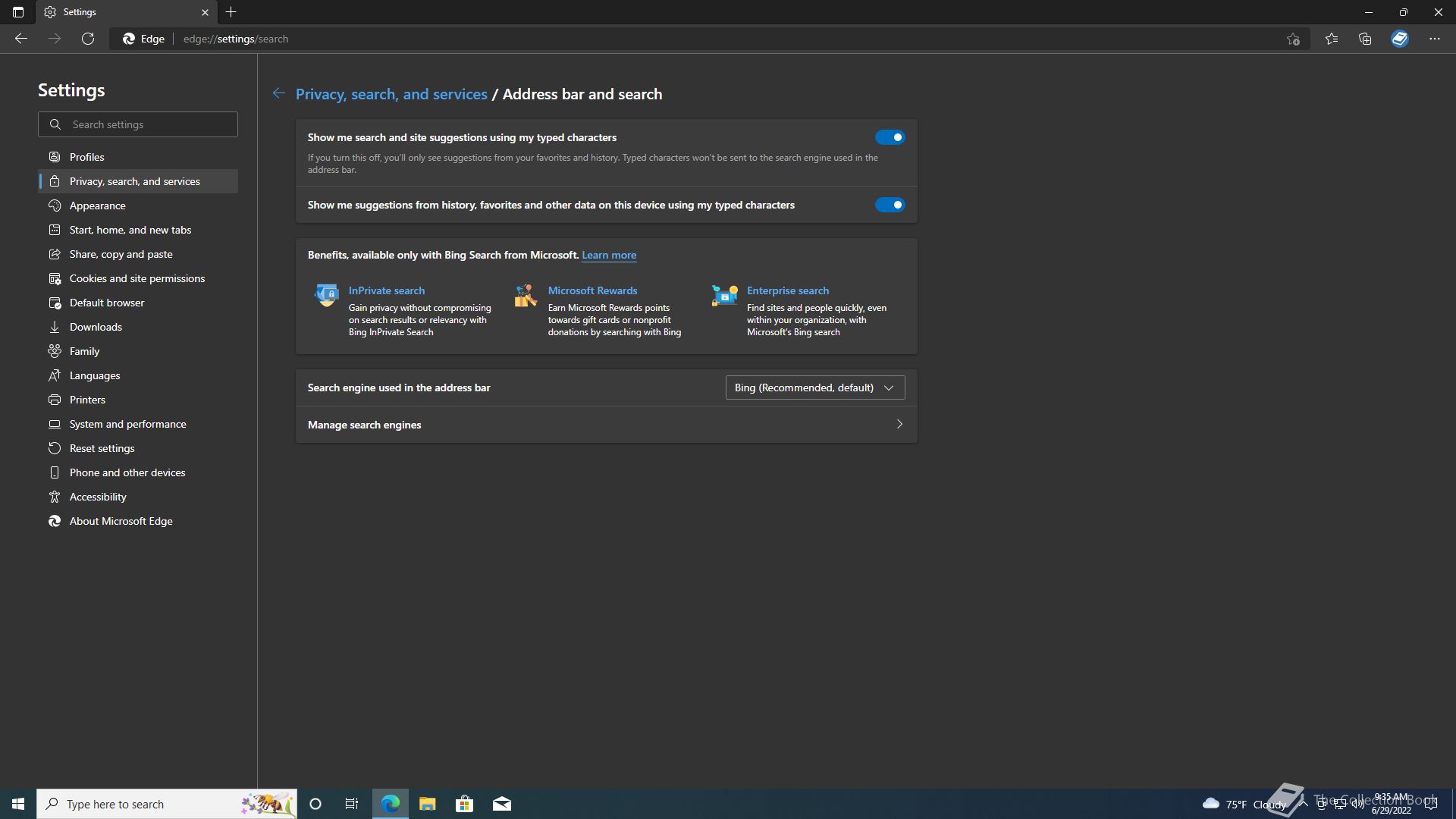Click the Microsoft Rewards icon
Image resolution: width=1456 pixels, height=819 pixels.
click(x=526, y=295)
